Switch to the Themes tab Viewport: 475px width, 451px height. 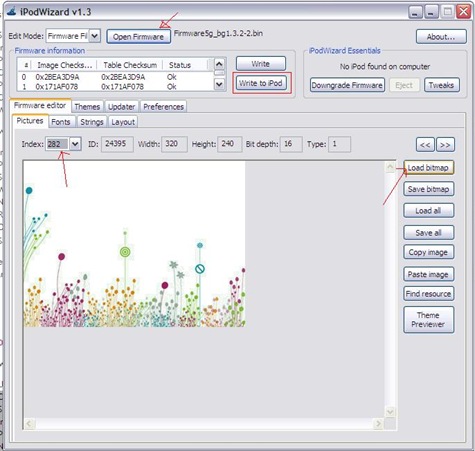[x=87, y=107]
